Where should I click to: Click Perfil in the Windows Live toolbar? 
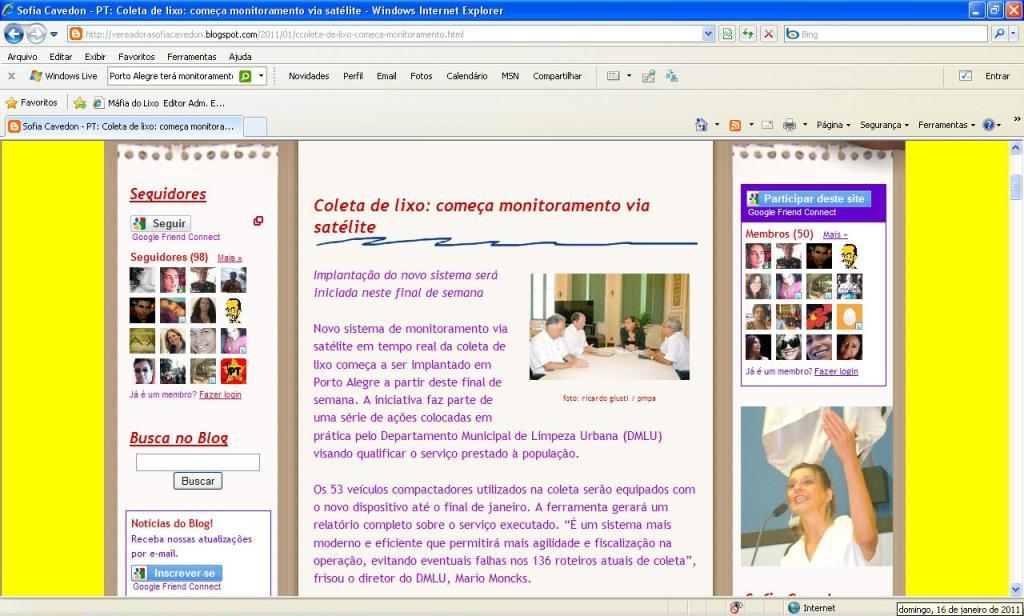(x=353, y=76)
